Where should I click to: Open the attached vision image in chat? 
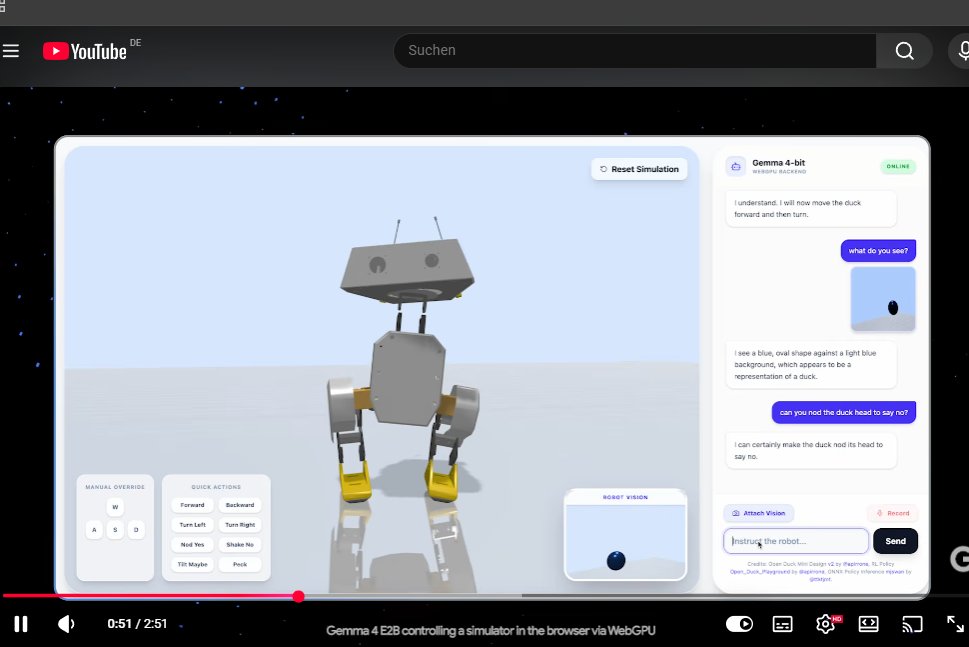click(x=882, y=299)
